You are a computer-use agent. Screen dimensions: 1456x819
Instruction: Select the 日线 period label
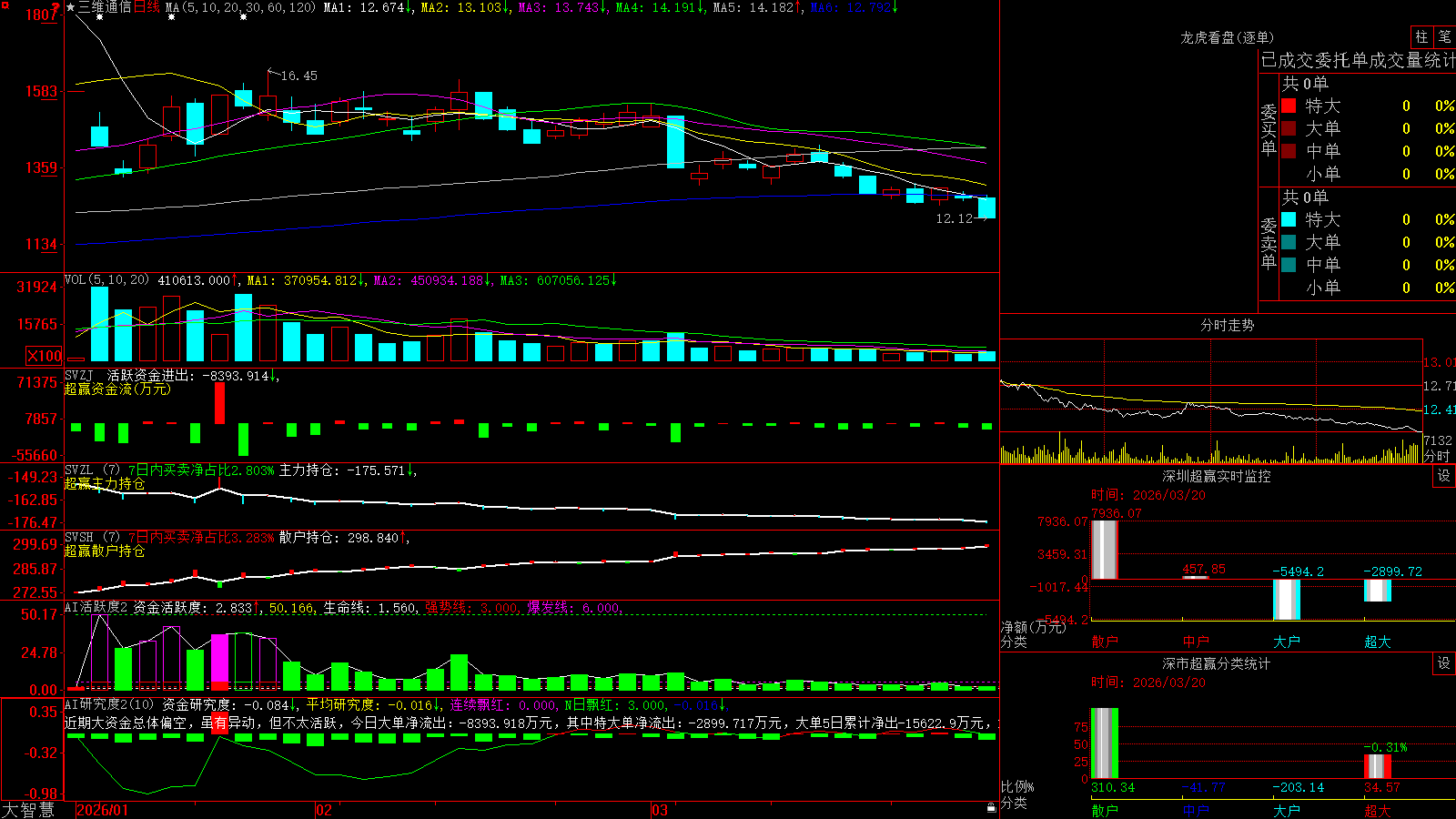(x=147, y=7)
